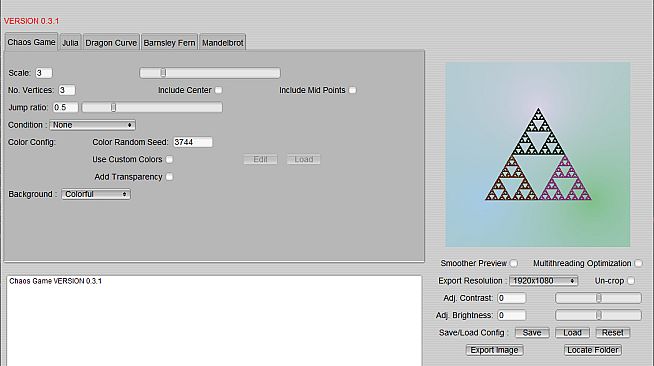
Task: Click the Load custom colors button
Action: [x=304, y=159]
